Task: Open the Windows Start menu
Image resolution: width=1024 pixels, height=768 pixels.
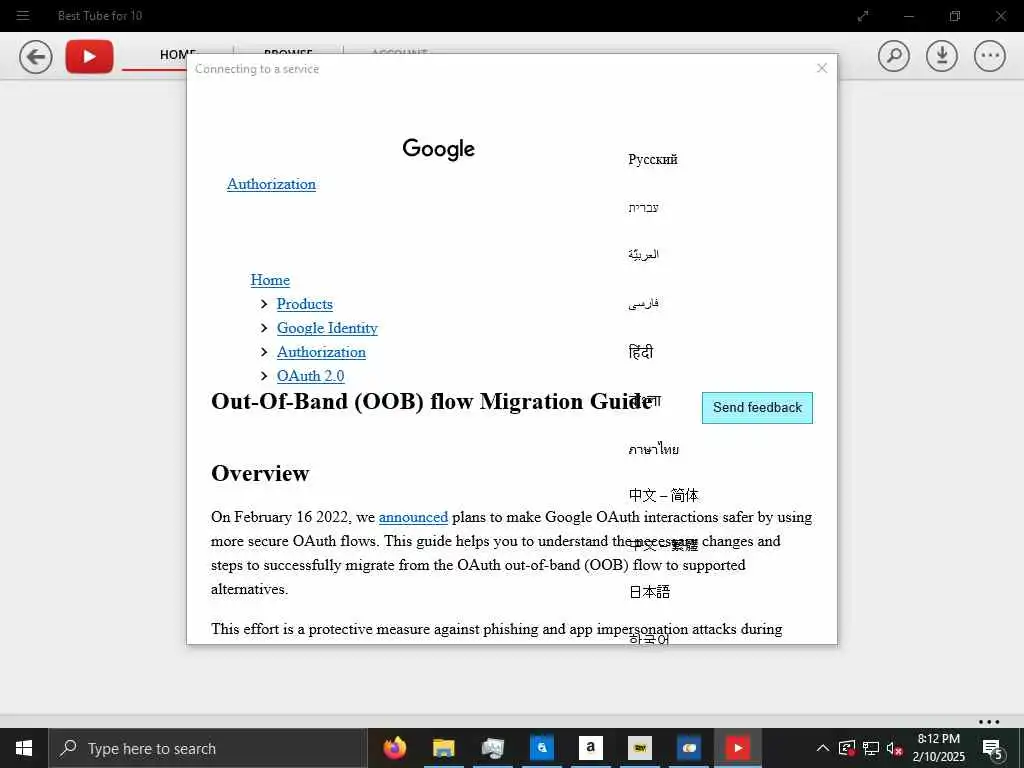Action: tap(24, 748)
